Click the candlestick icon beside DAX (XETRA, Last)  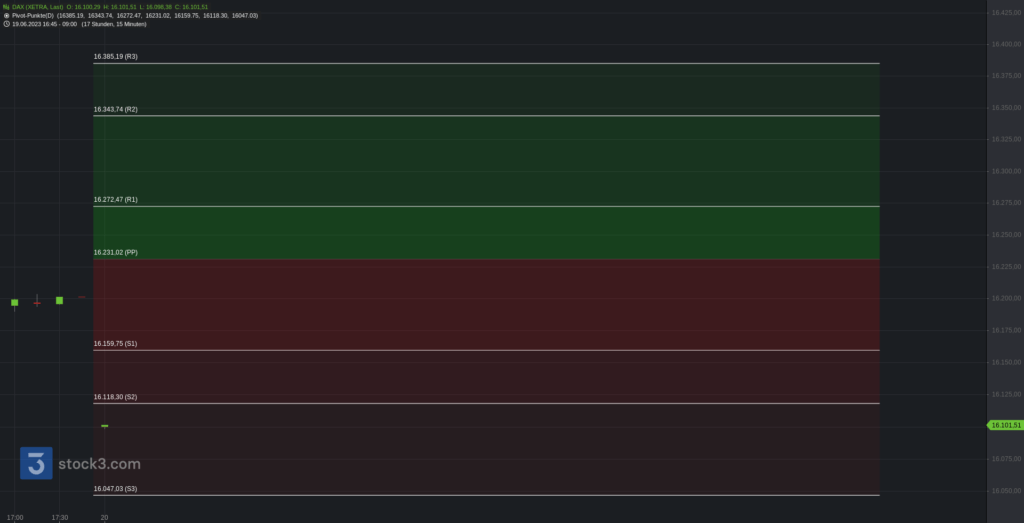click(x=7, y=7)
